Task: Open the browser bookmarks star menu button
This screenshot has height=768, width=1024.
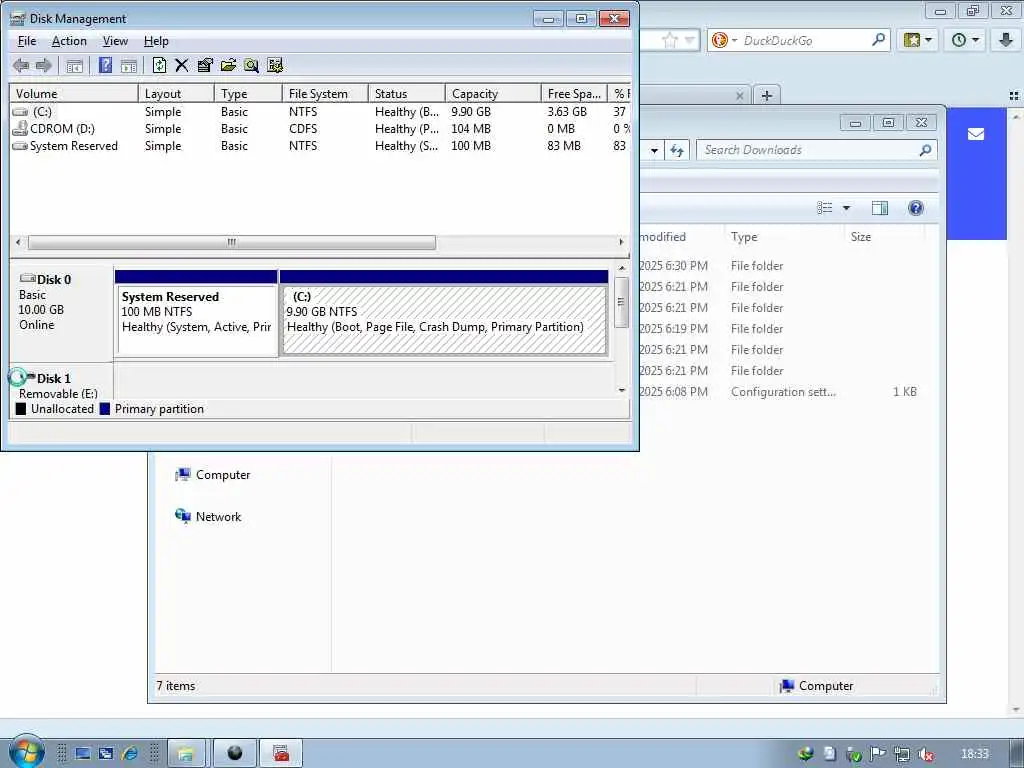Action: tap(918, 40)
